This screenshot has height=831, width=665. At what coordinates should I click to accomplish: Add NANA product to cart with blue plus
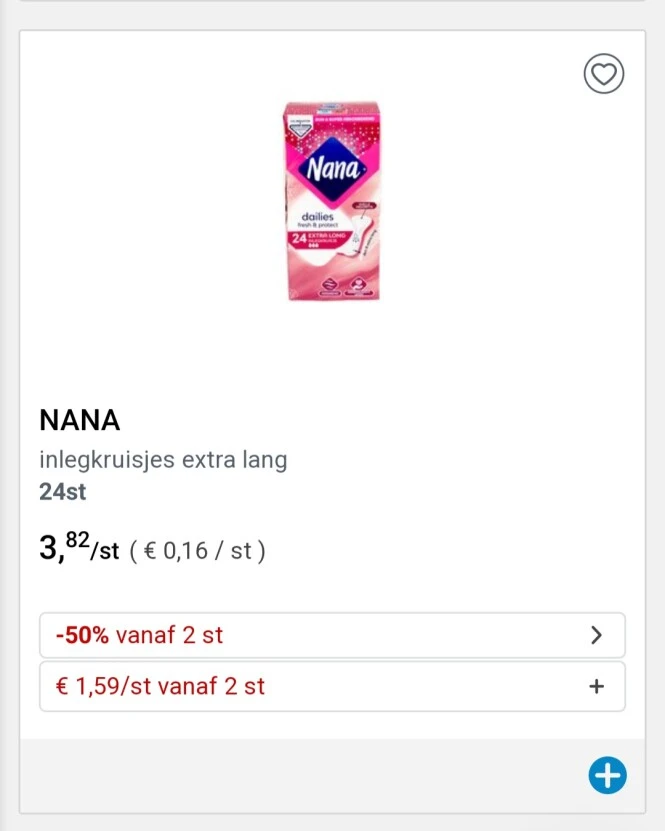(x=607, y=775)
